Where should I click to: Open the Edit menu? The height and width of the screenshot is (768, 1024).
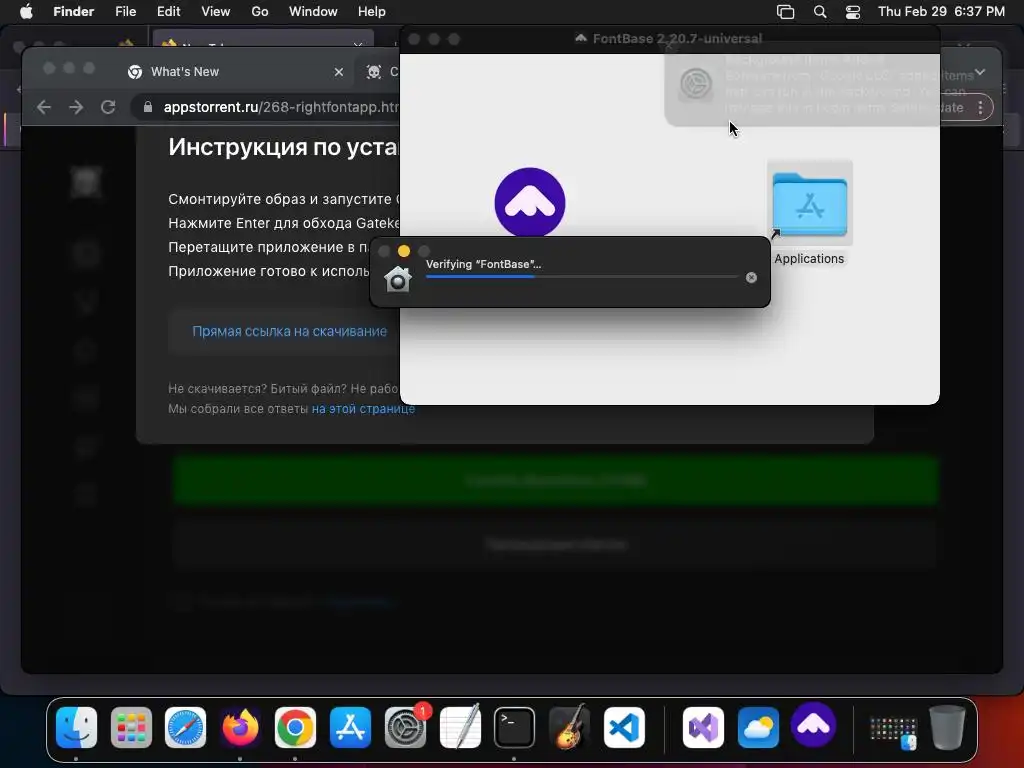pos(168,12)
